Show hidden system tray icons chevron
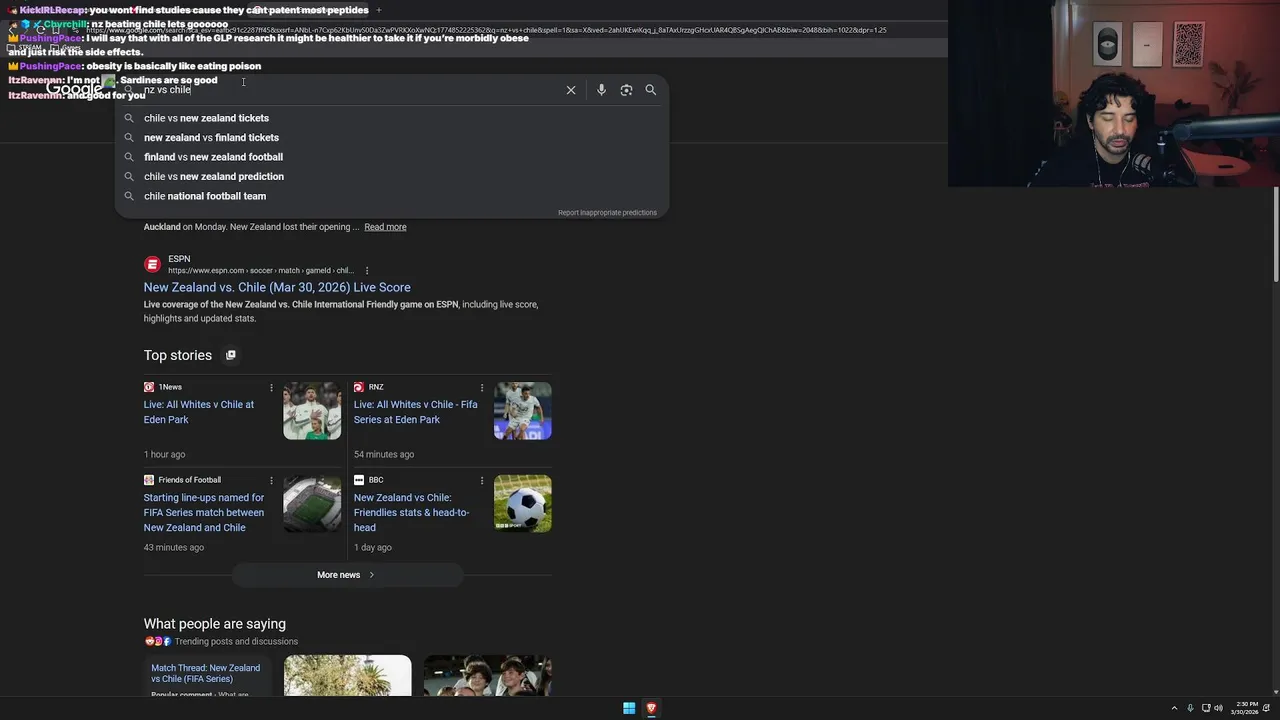This screenshot has height=720, width=1280. point(1174,708)
